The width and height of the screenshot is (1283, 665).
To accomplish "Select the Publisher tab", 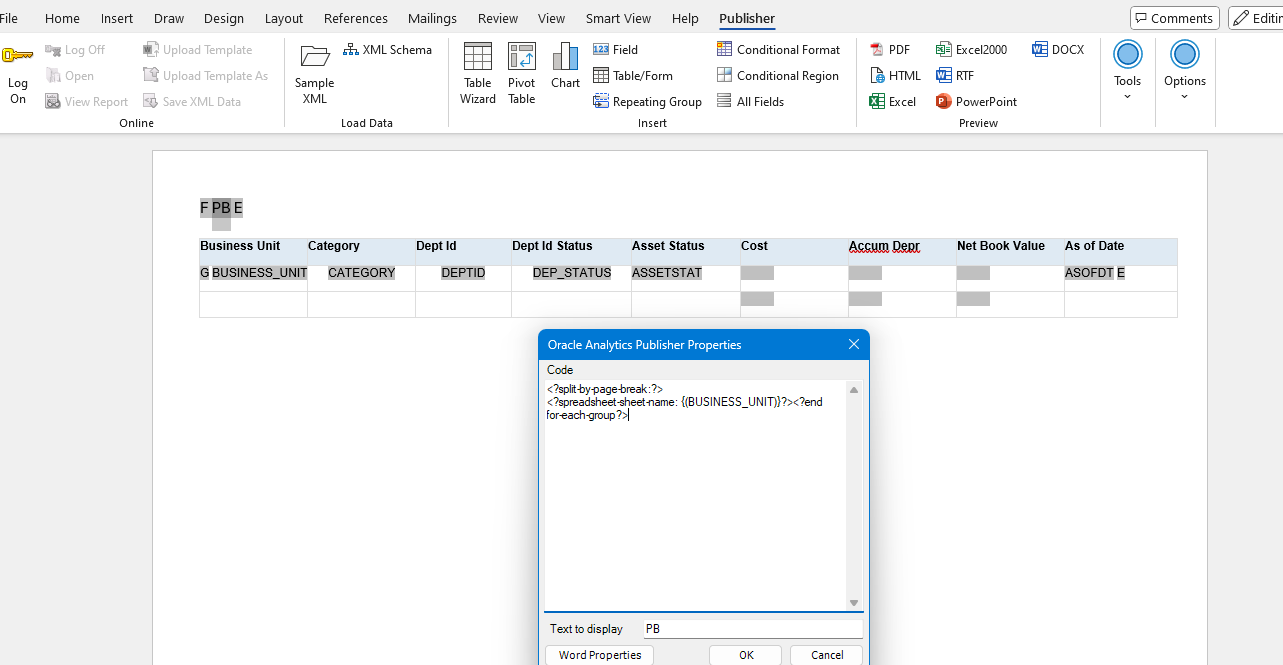I will (x=747, y=18).
